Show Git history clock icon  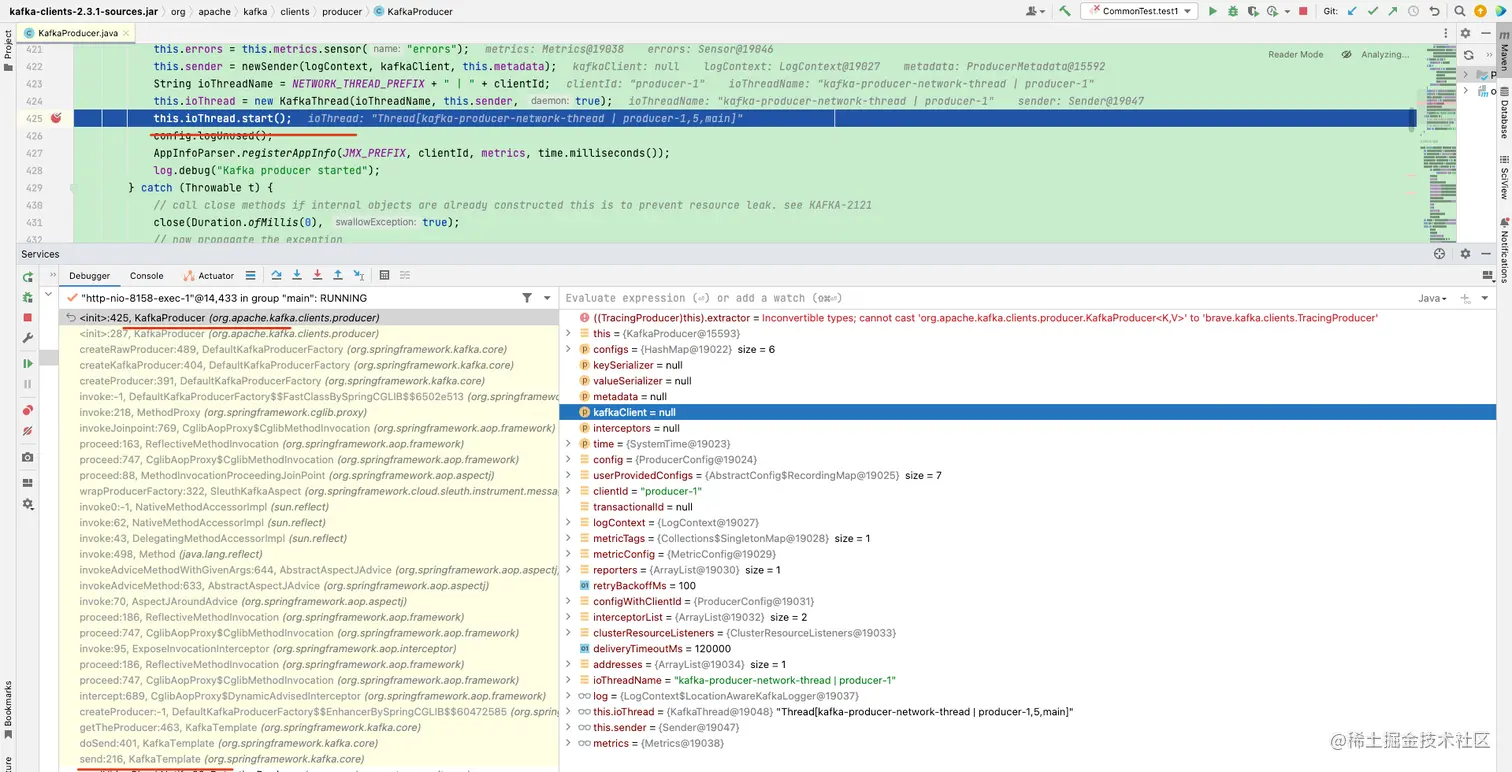coord(1413,11)
